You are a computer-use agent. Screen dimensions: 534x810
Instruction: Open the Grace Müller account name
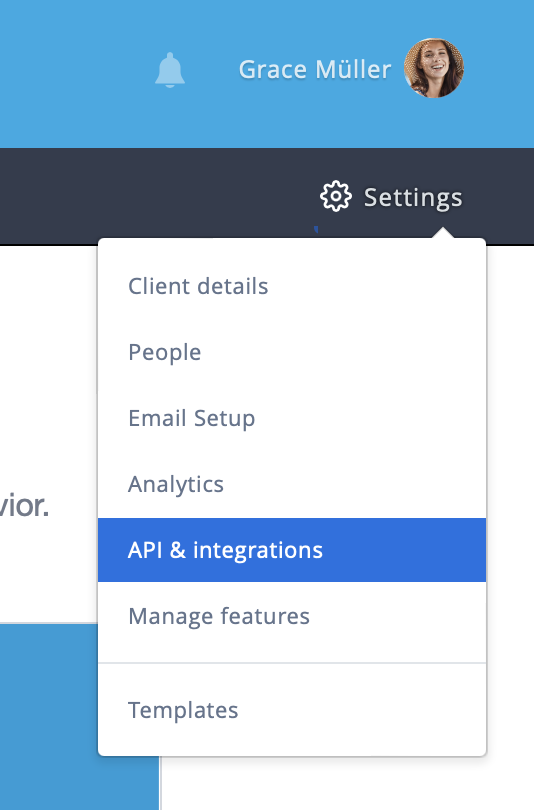tap(315, 69)
